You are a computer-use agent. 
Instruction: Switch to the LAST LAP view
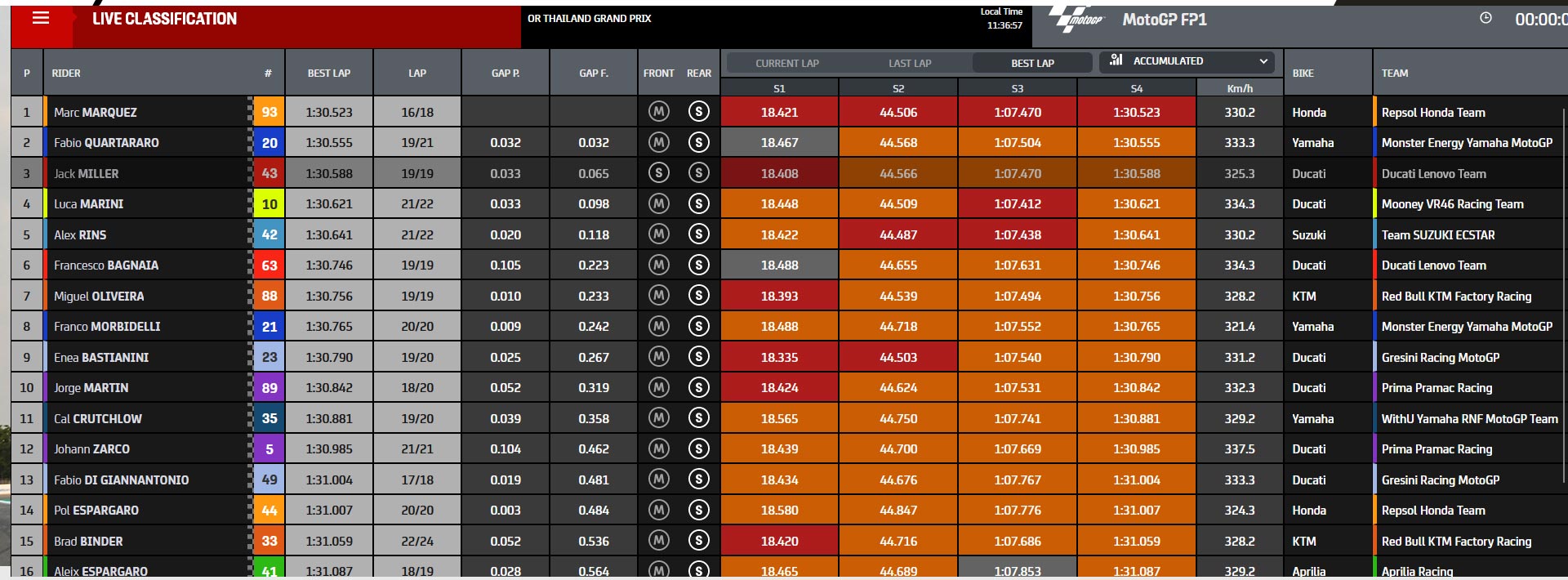coord(910,63)
